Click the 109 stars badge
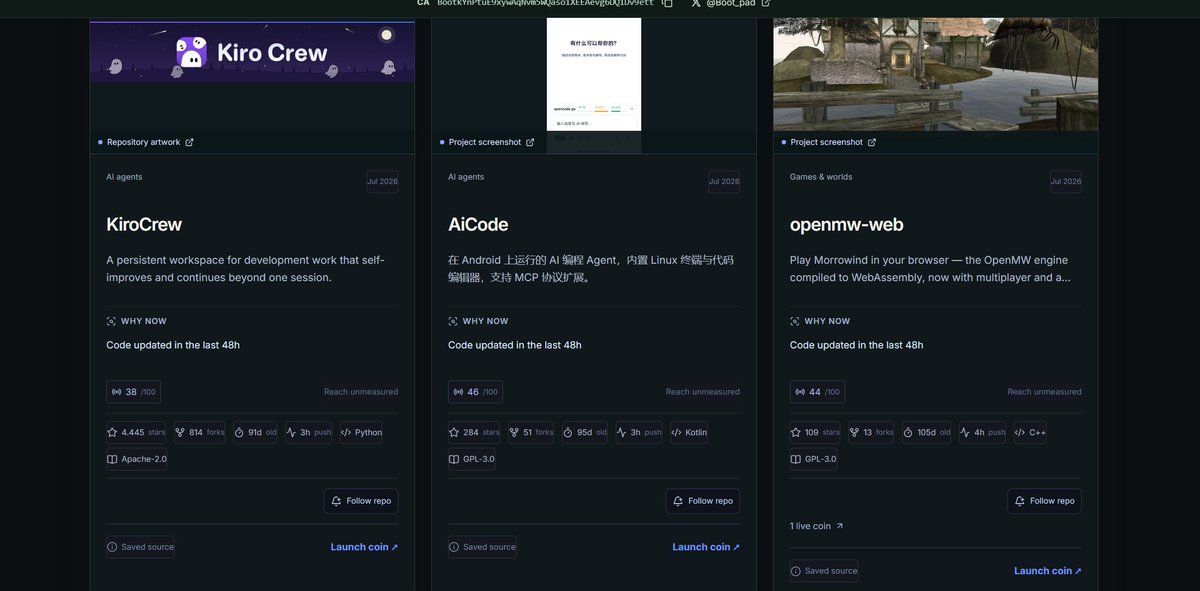 [x=817, y=432]
